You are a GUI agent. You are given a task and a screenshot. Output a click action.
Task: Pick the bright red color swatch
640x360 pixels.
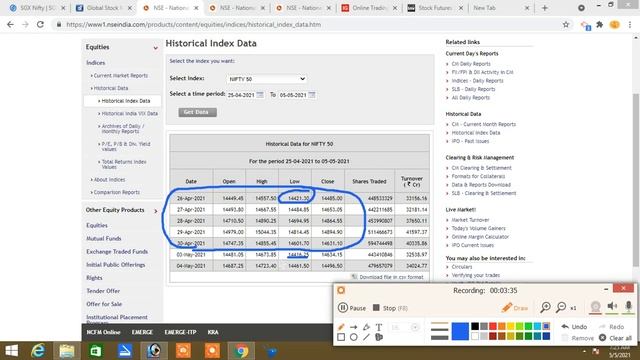click(493, 326)
